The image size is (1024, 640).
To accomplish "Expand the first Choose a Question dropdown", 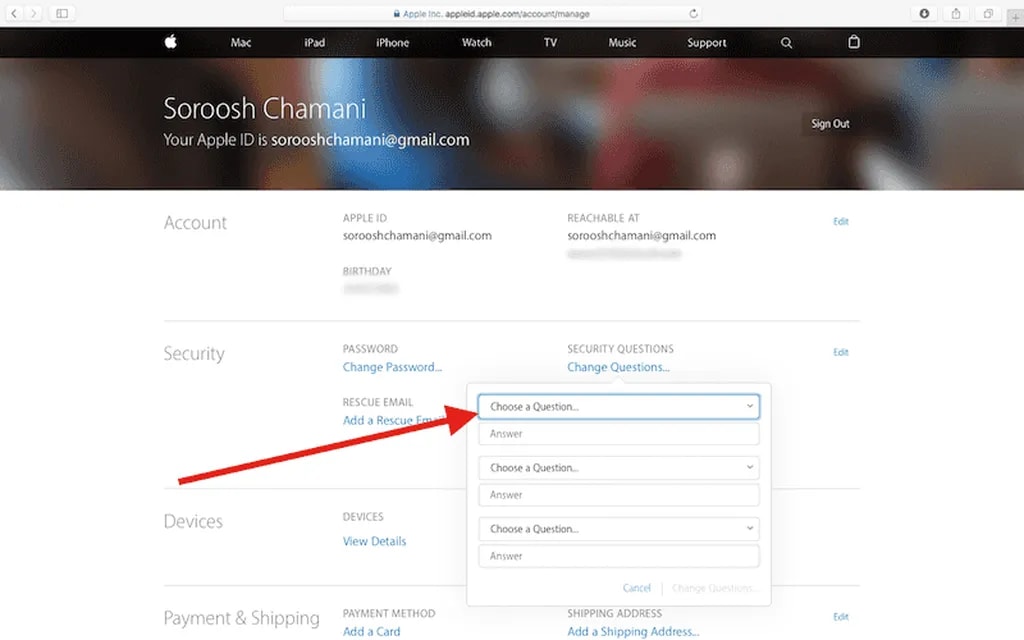I will coord(618,407).
